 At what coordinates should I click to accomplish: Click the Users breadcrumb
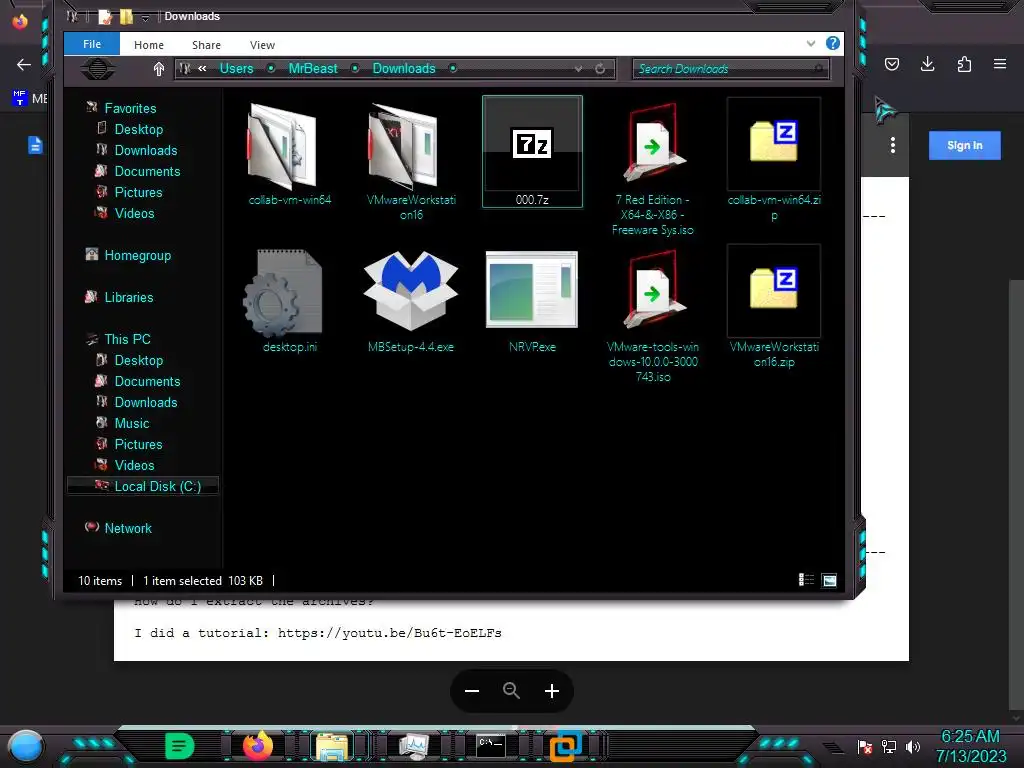pos(236,69)
